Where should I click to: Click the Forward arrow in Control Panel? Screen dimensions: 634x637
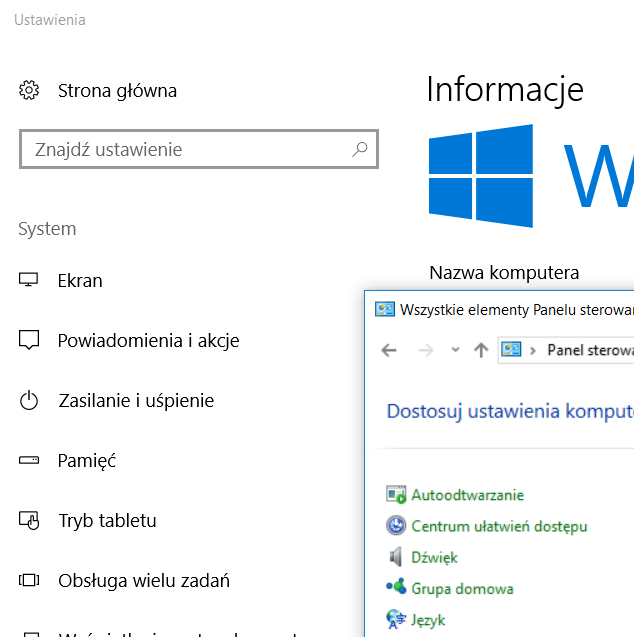click(425, 350)
